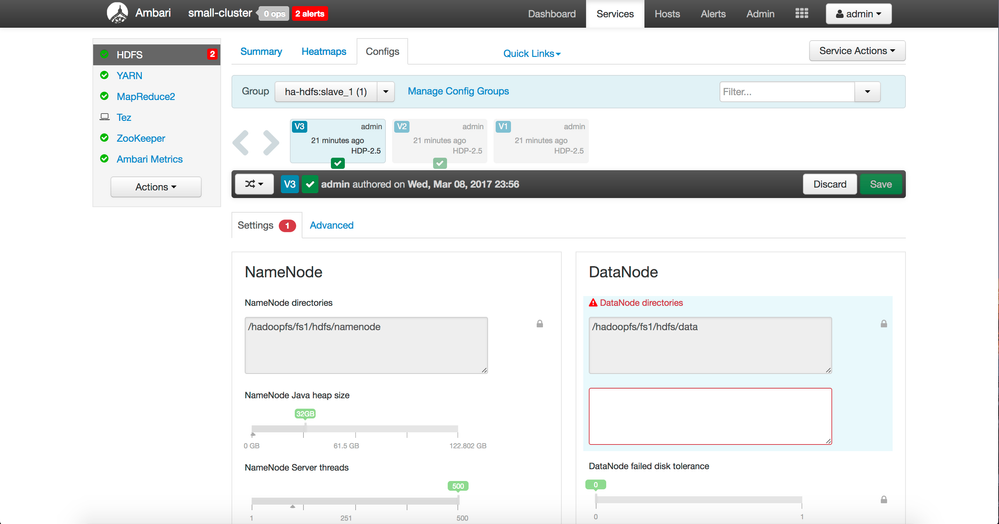Click the ZooKeeper green status icon
The height and width of the screenshot is (524, 999).
(104, 138)
